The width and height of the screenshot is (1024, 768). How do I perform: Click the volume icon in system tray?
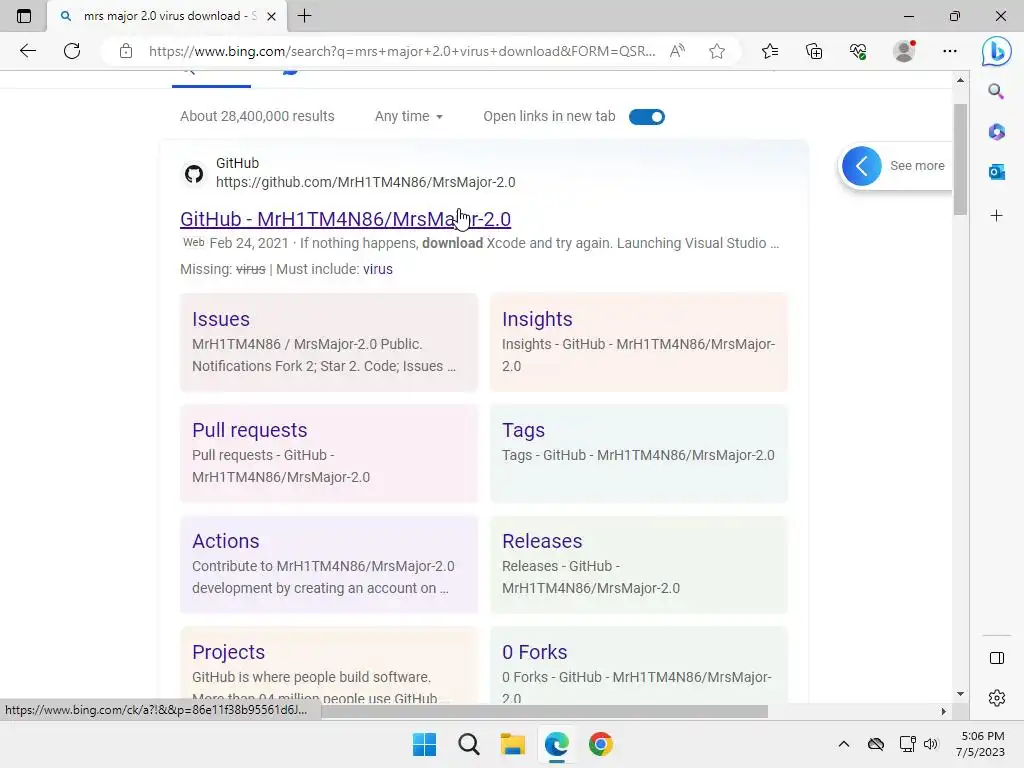pos(931,744)
